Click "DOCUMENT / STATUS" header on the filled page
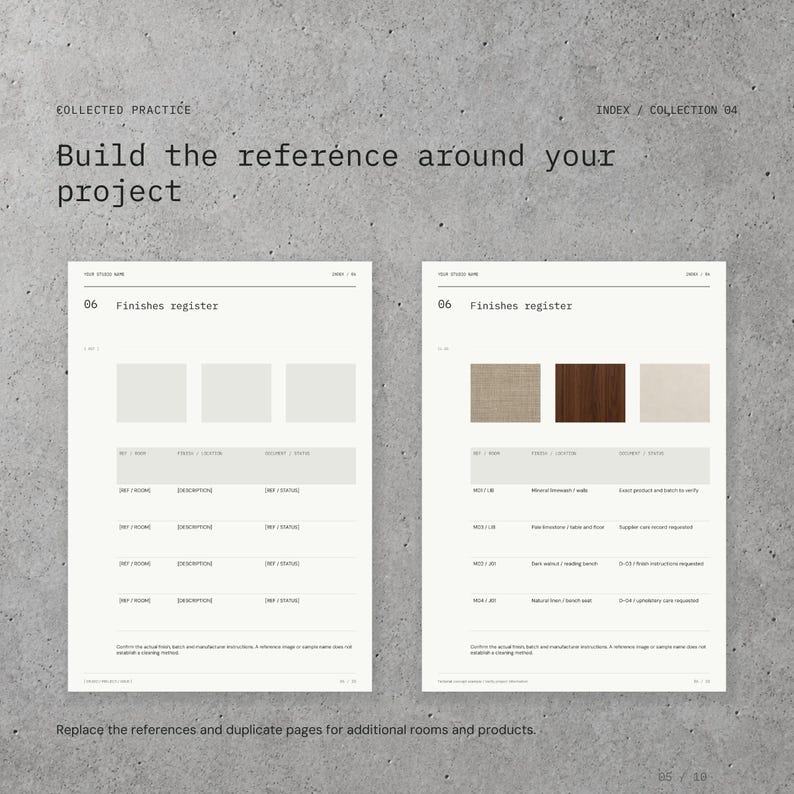 click(x=641, y=453)
